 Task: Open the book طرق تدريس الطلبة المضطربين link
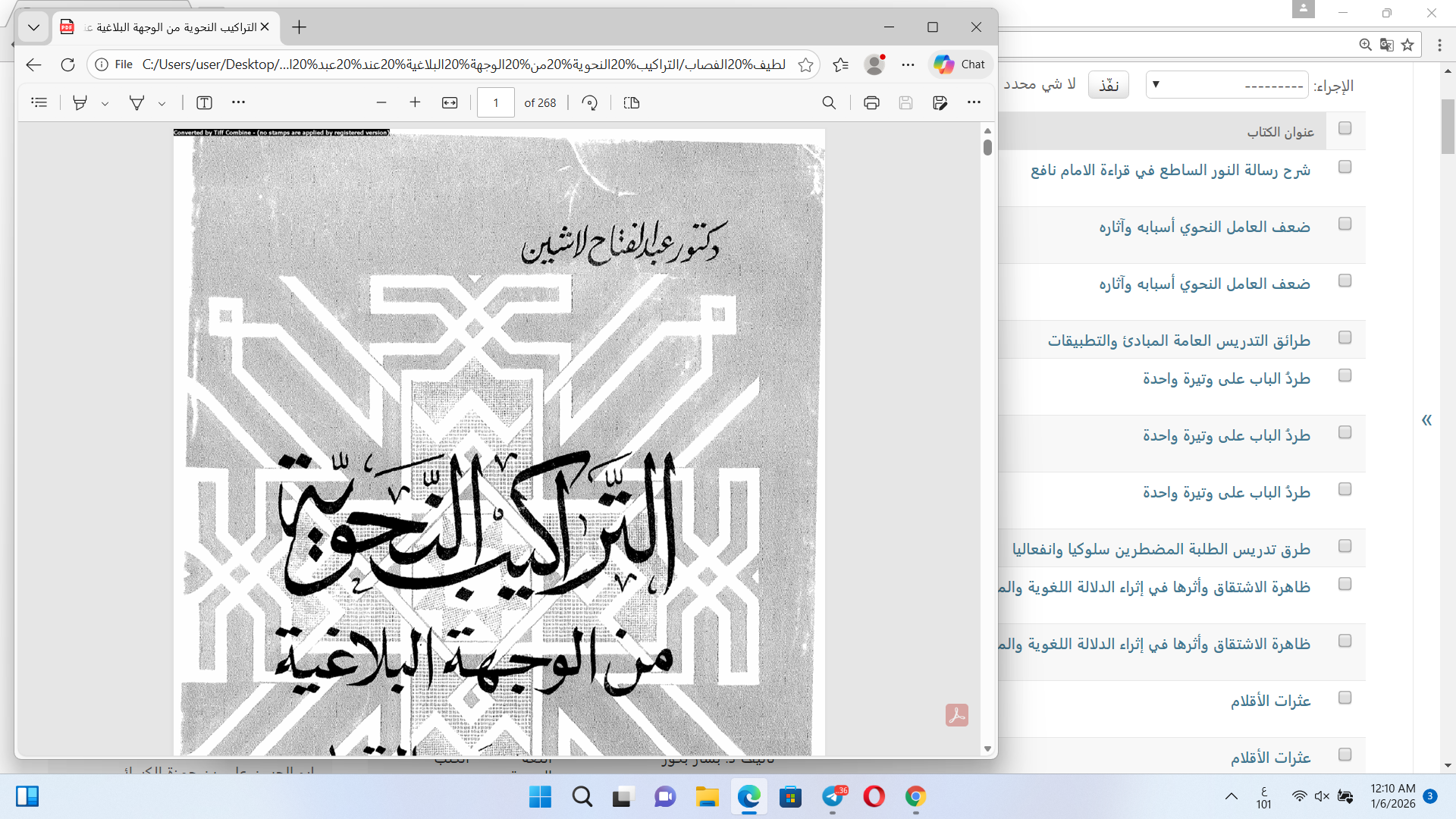click(1161, 549)
